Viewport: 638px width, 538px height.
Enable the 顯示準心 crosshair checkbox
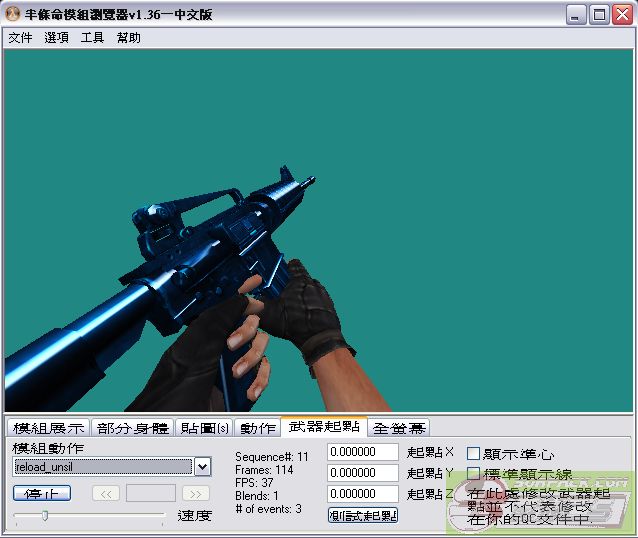pos(474,454)
